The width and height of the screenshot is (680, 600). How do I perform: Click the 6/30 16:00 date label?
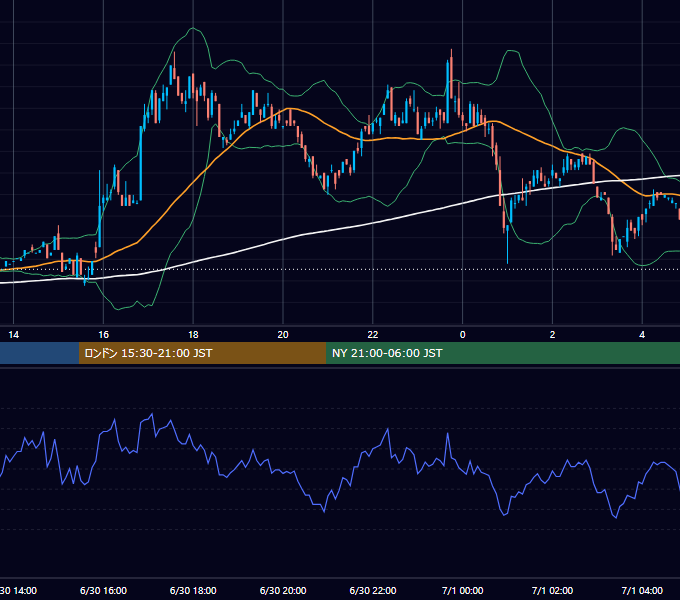click(x=103, y=590)
